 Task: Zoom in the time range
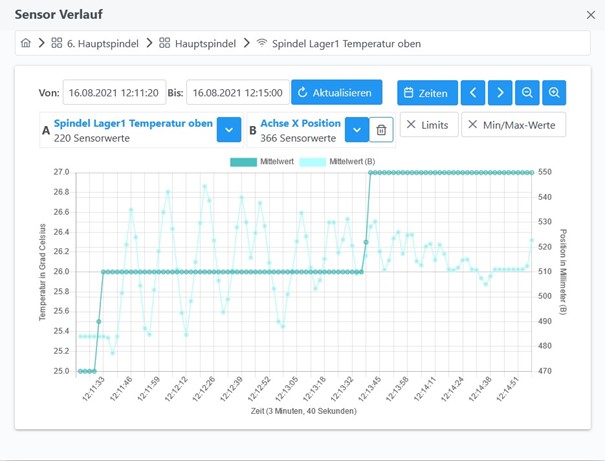click(x=554, y=93)
